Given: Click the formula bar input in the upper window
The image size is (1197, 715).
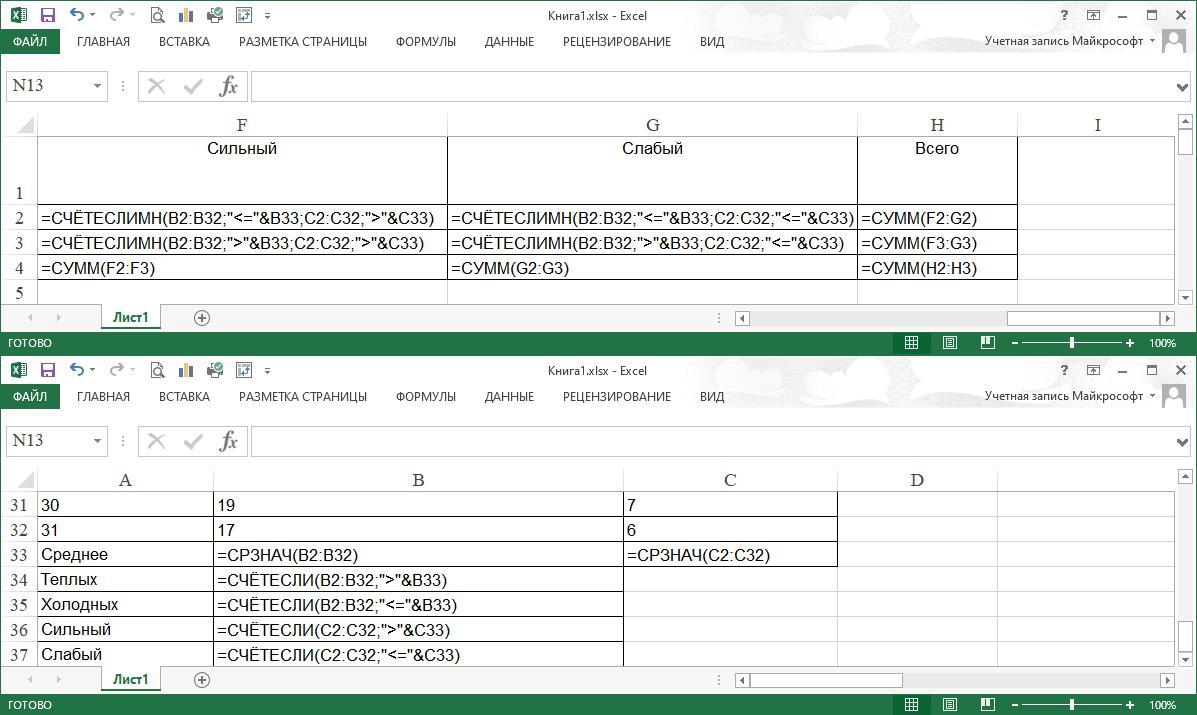Looking at the screenshot, I should (713, 86).
